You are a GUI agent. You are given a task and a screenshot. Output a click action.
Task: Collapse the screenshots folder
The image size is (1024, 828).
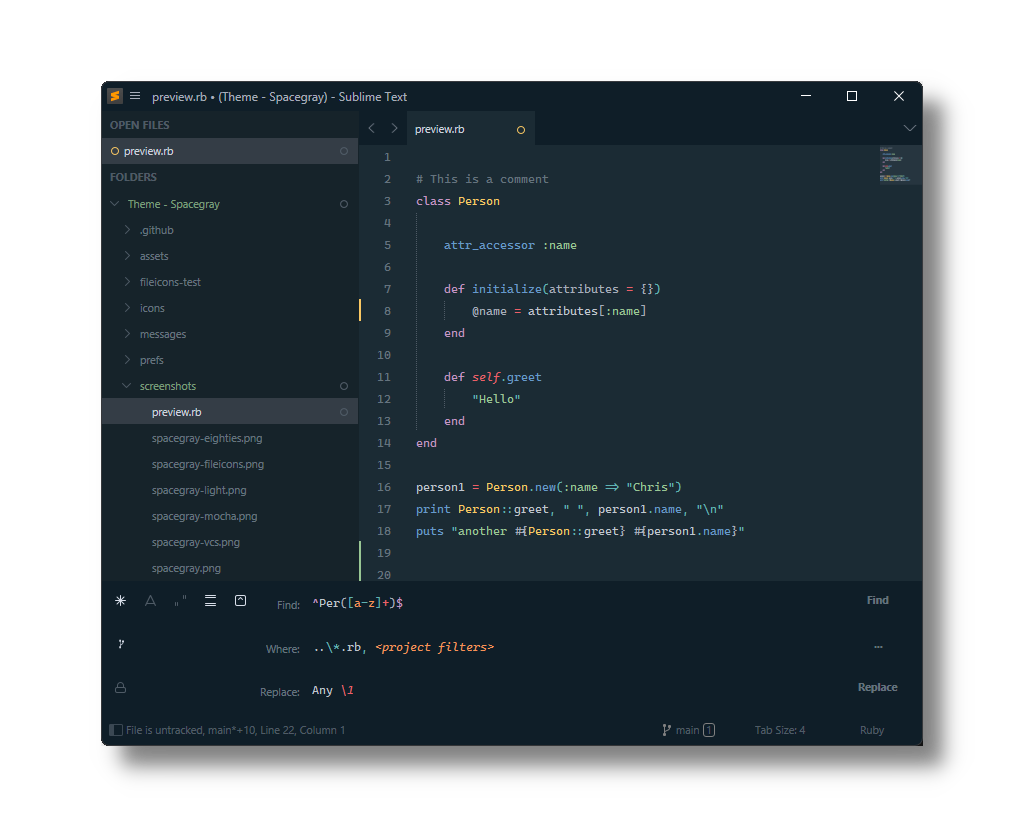pos(127,386)
